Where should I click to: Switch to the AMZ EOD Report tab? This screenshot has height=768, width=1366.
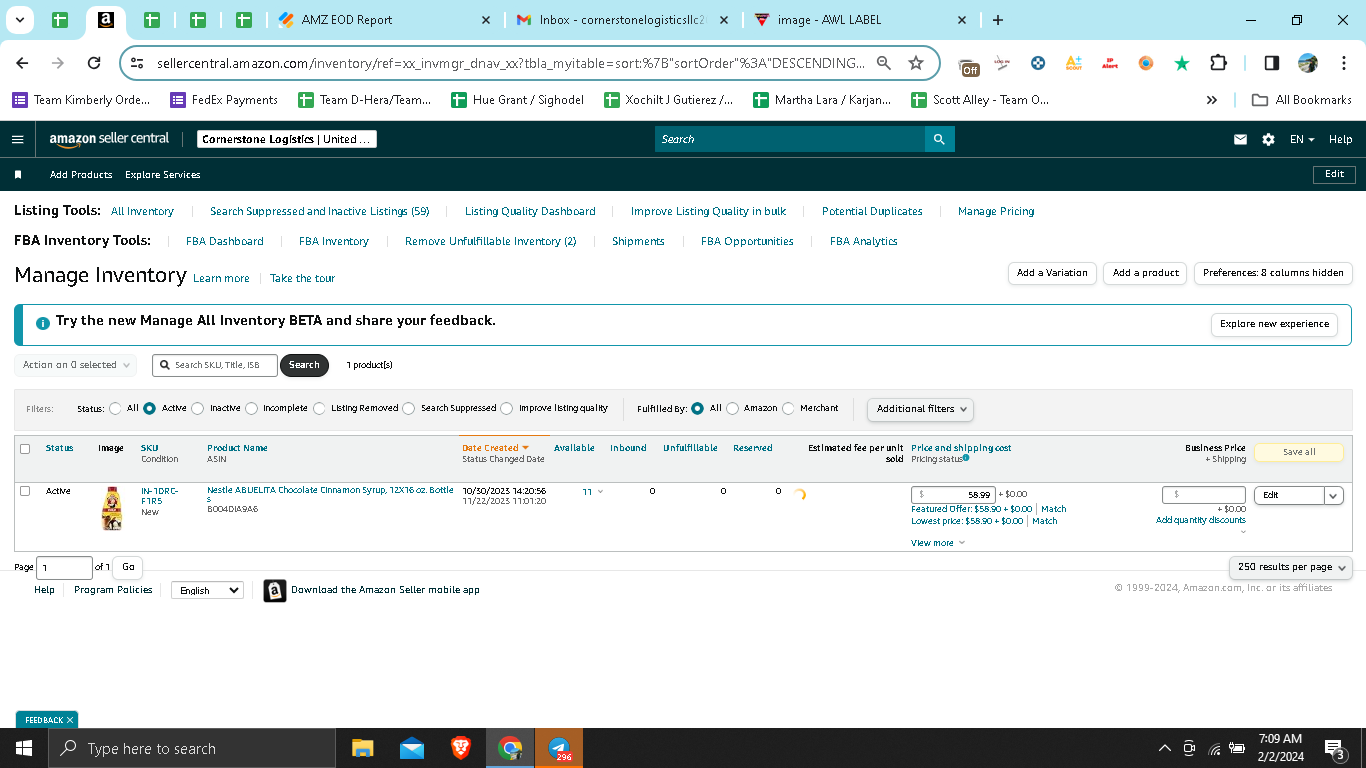click(x=385, y=20)
